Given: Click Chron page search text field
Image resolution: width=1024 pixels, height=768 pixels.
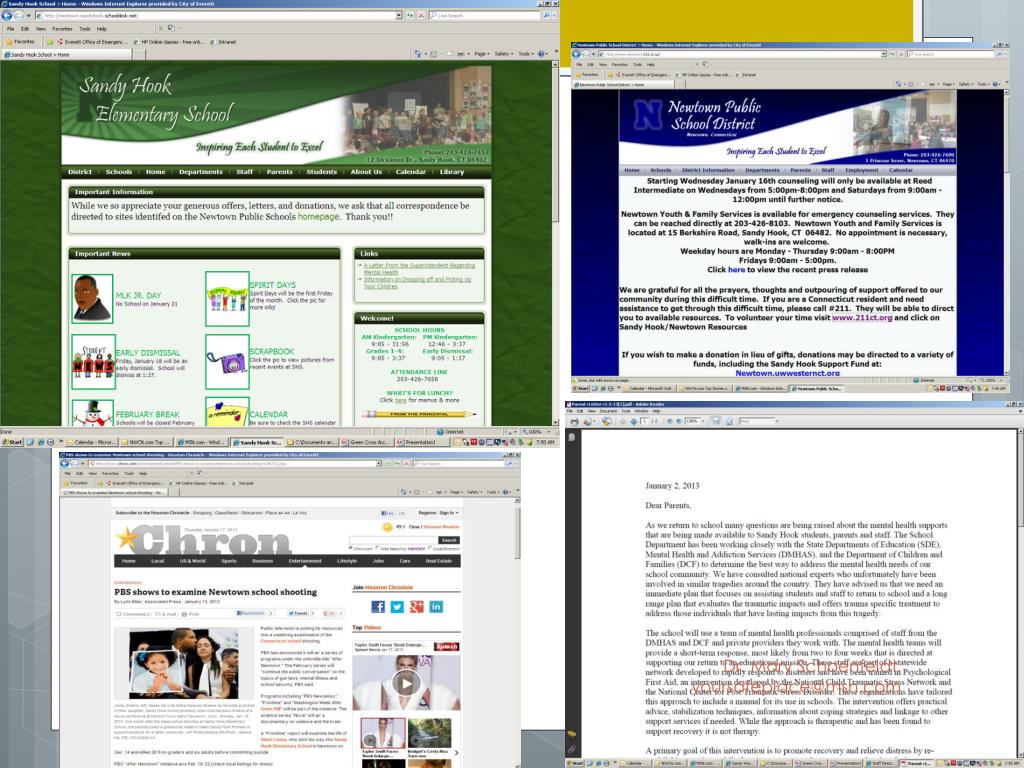Looking at the screenshot, I should [x=392, y=540].
